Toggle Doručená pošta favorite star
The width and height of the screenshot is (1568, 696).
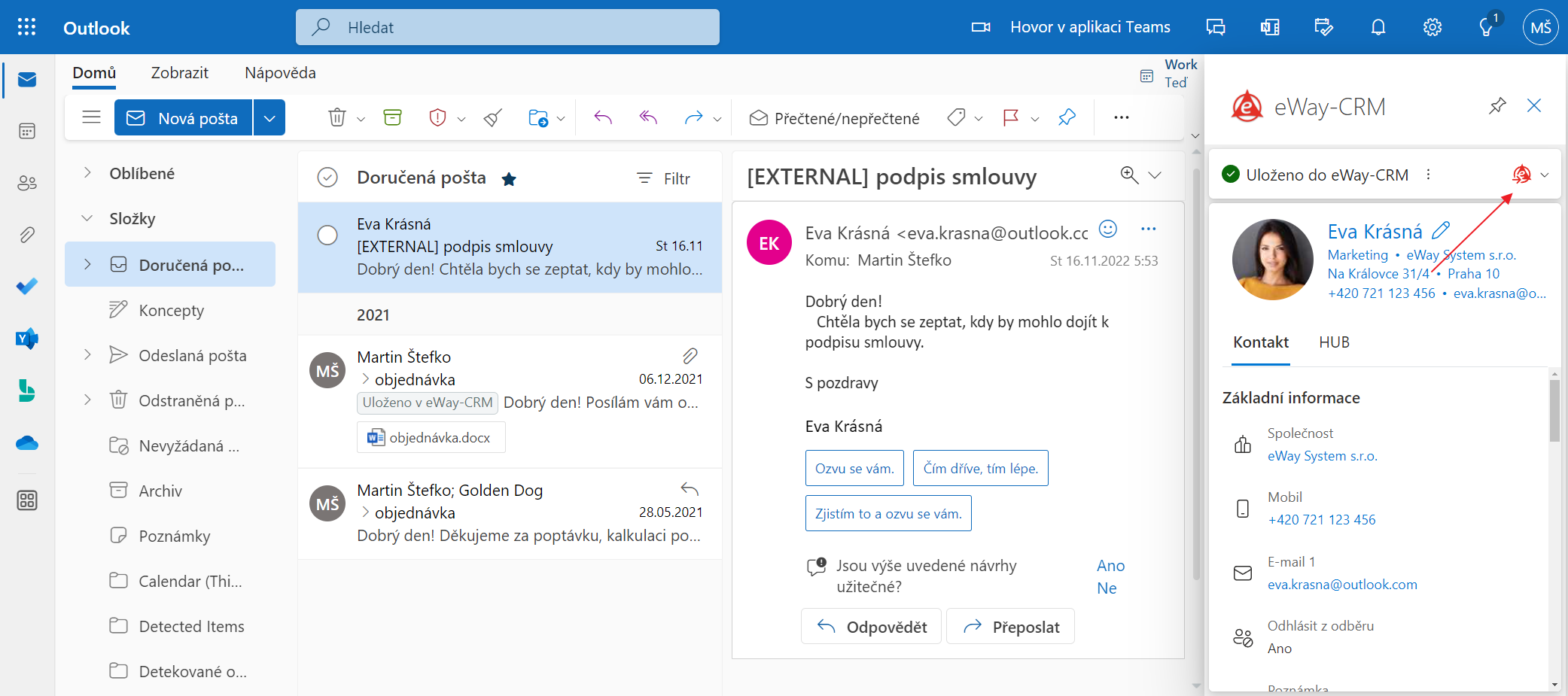click(x=509, y=178)
